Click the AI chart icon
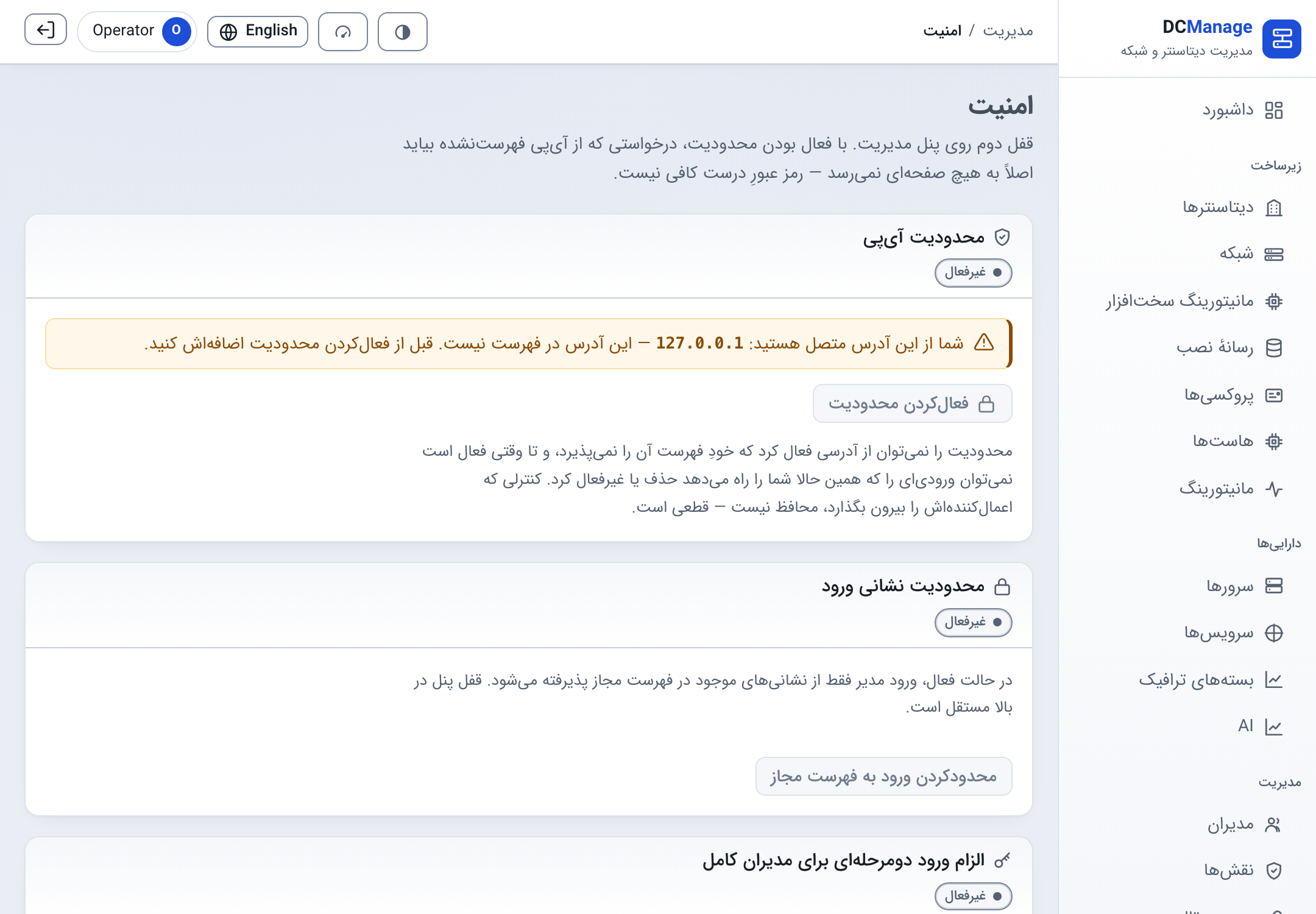 click(1274, 726)
